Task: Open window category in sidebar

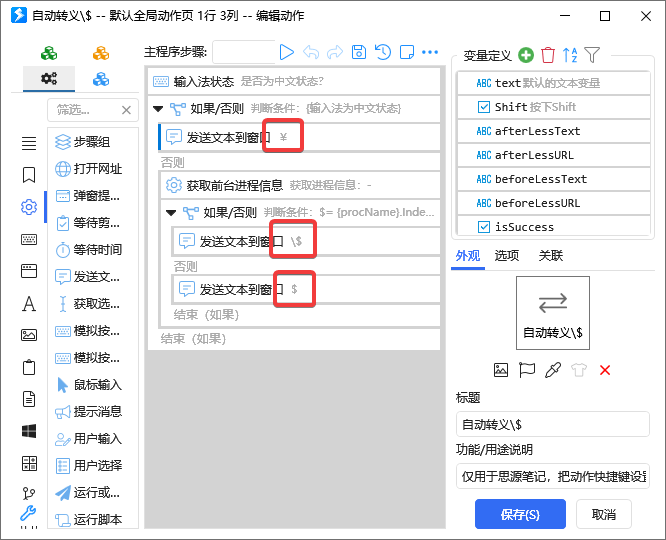Action: click(29, 271)
